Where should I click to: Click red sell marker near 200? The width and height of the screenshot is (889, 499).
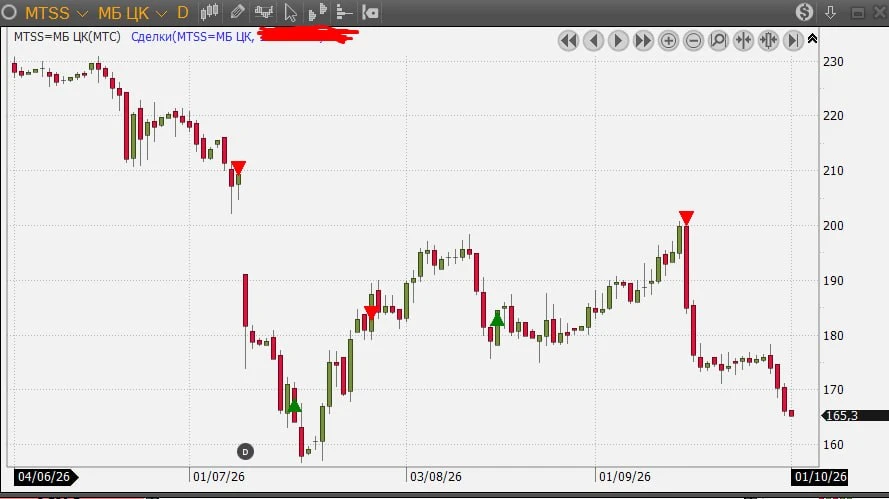(x=686, y=218)
